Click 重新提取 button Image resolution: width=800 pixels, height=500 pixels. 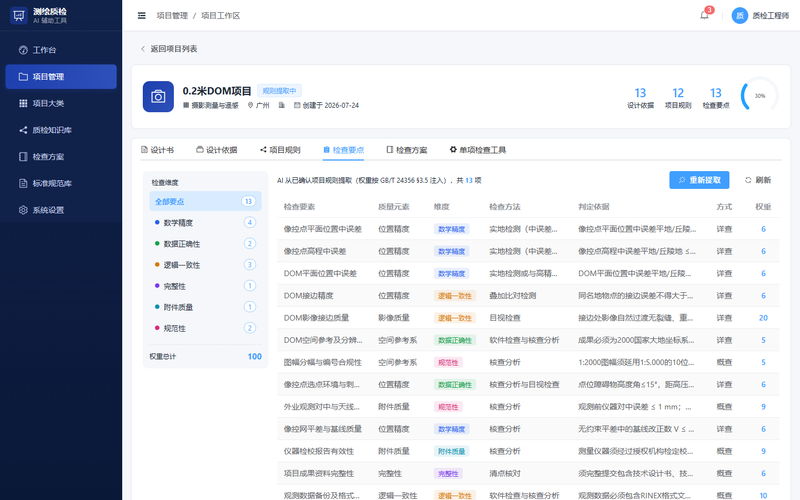click(x=699, y=180)
